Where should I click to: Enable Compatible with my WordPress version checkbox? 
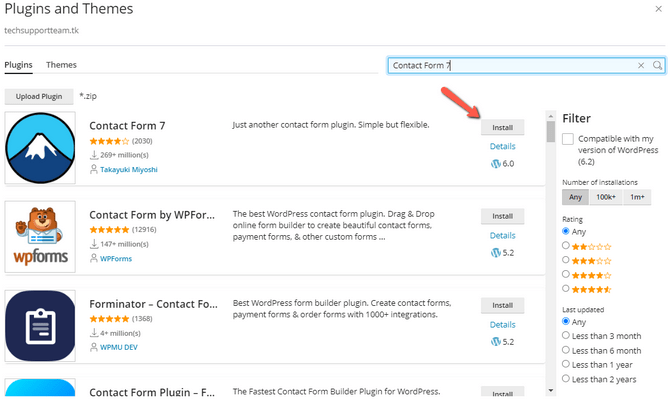click(x=568, y=139)
